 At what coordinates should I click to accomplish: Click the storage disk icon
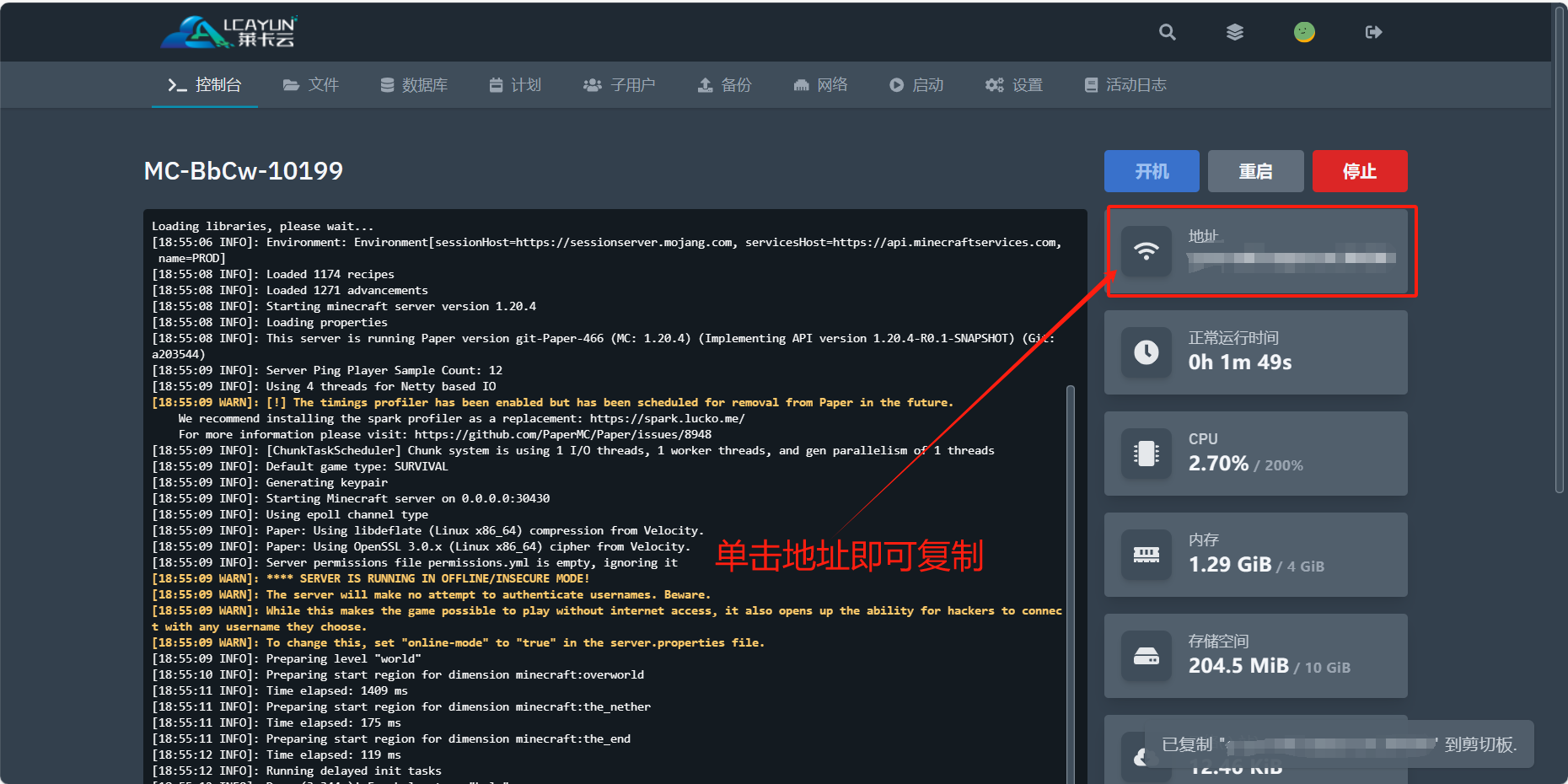(1146, 656)
